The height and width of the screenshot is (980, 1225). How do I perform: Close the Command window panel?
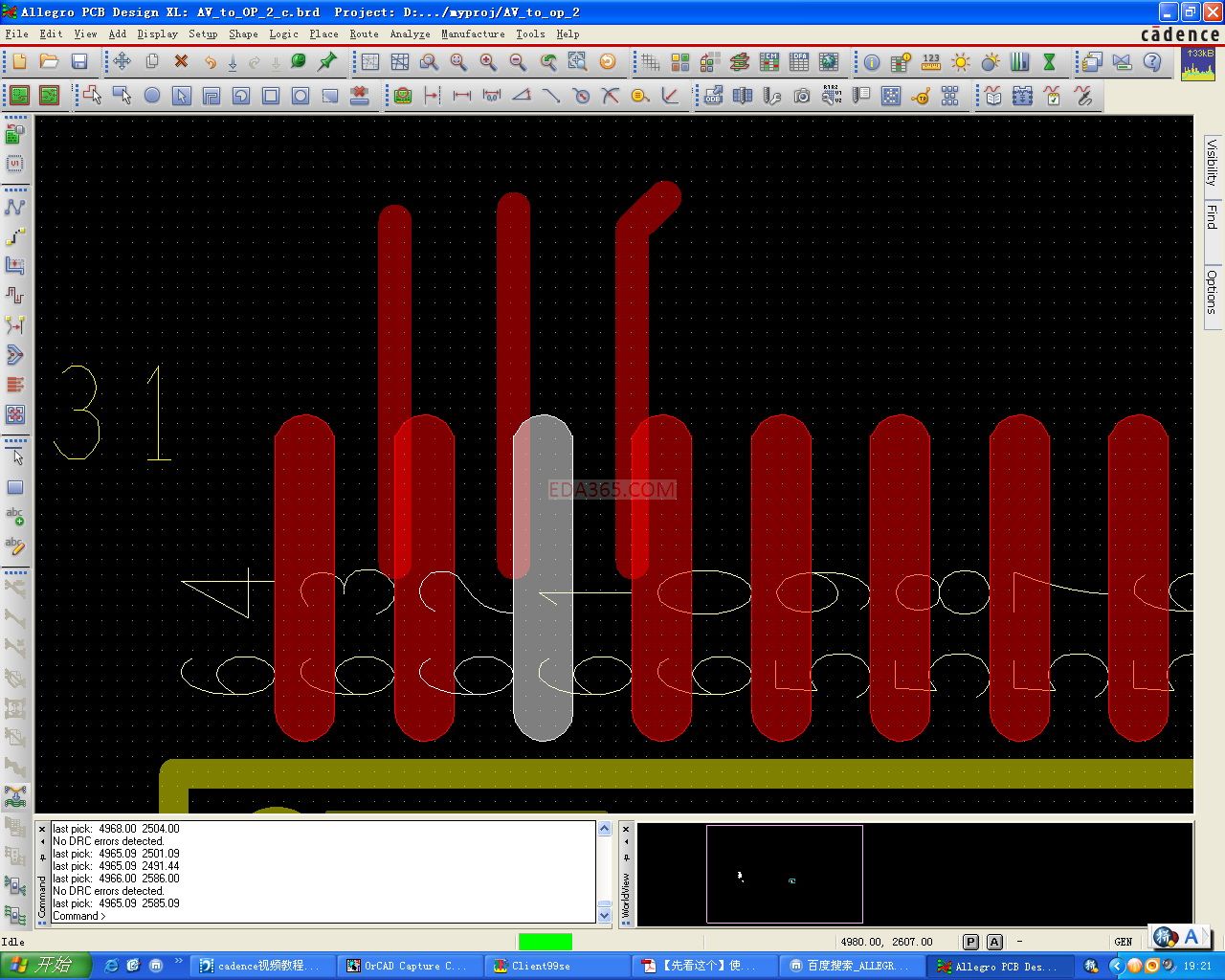[42, 829]
